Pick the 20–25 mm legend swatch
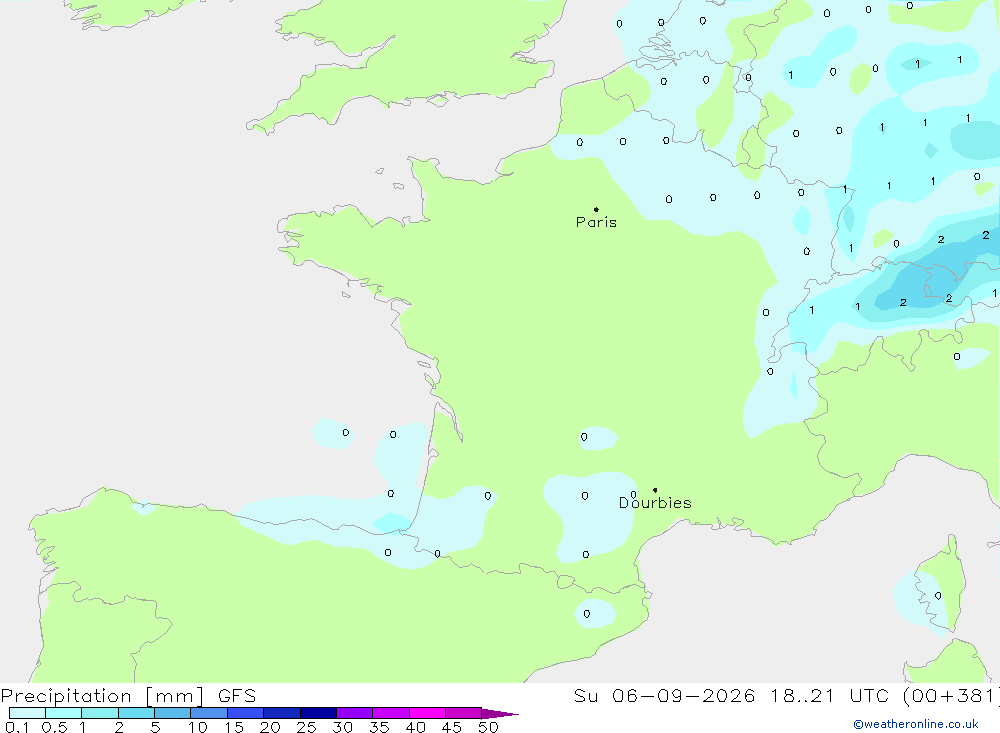The image size is (1000, 733). 282,713
